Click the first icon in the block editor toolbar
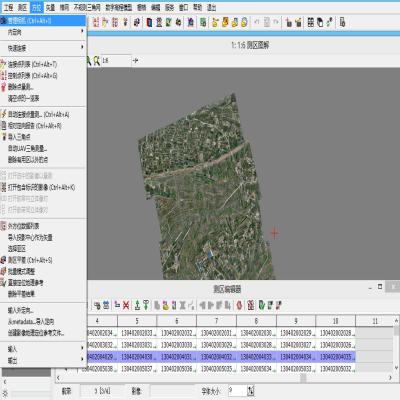The width and height of the screenshot is (400, 400). pyautogui.click(x=97, y=305)
